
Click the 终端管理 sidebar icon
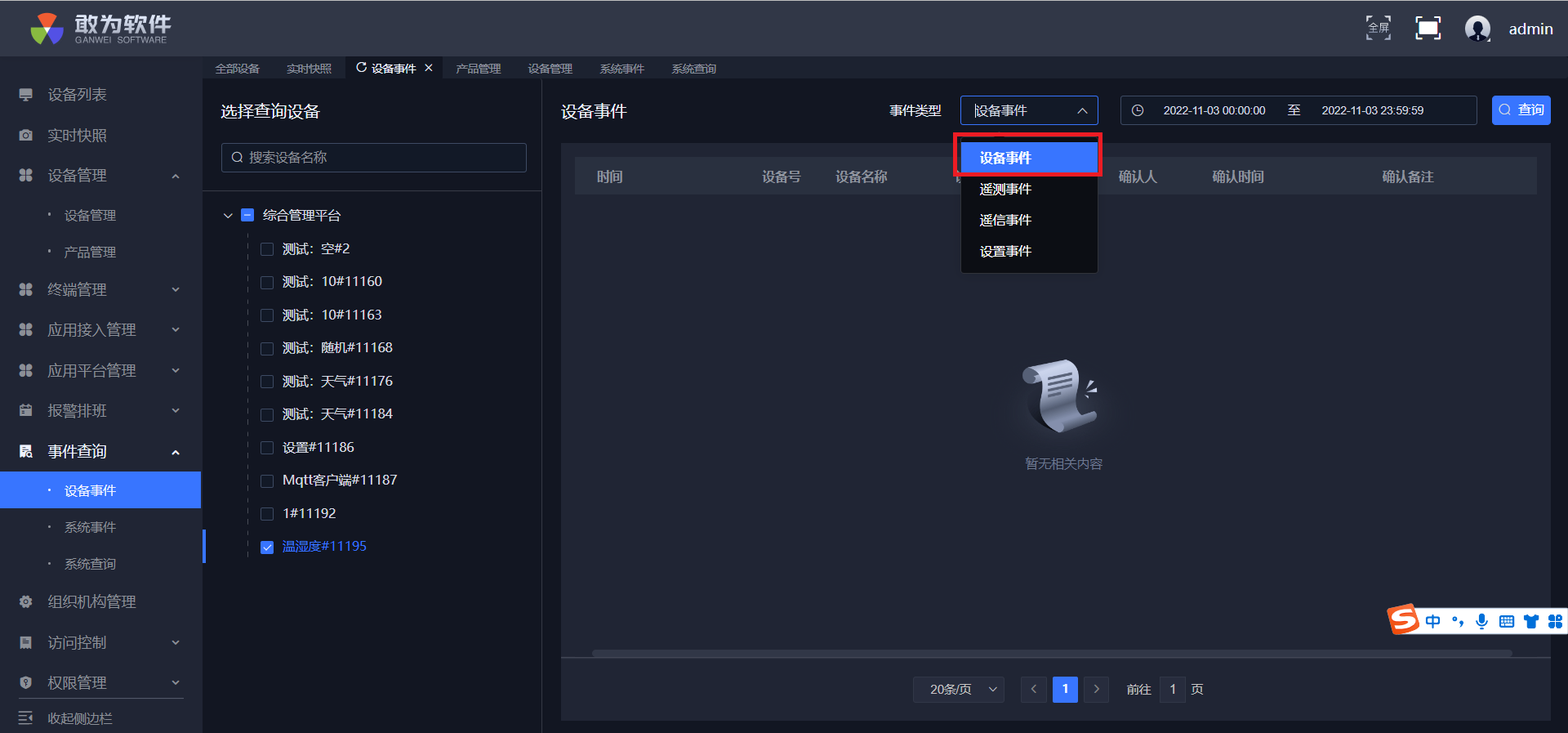coord(26,289)
